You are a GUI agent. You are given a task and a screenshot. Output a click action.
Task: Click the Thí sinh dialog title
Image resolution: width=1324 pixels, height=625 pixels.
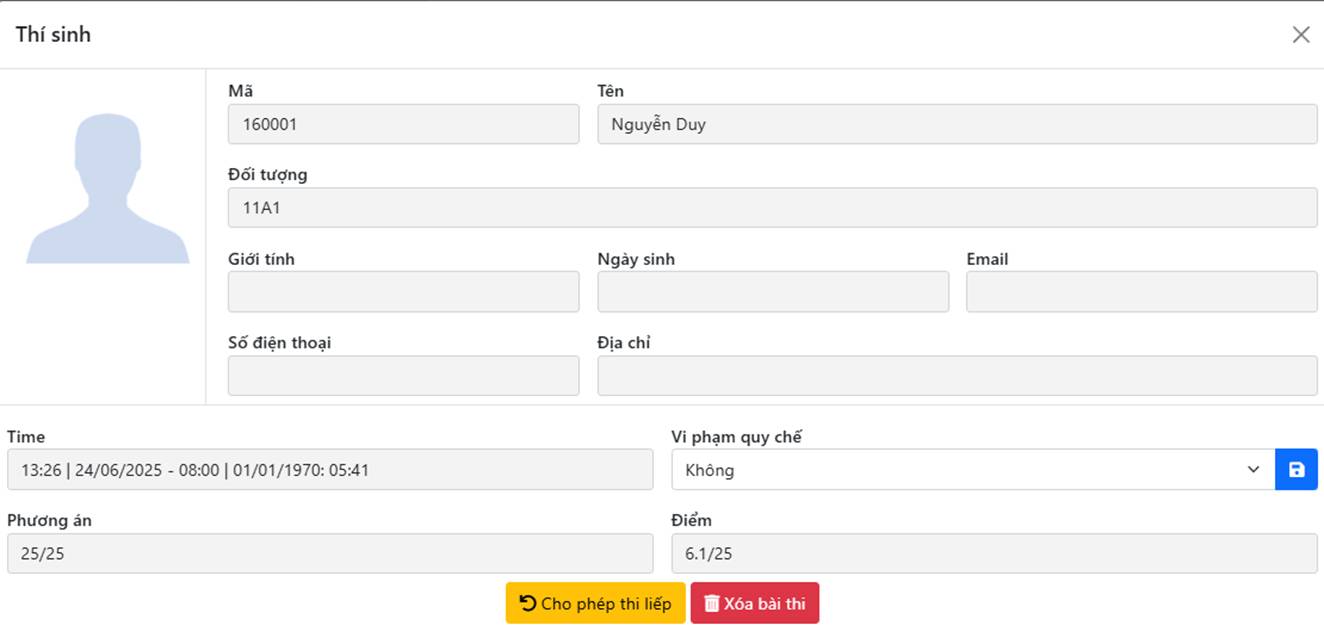[53, 34]
